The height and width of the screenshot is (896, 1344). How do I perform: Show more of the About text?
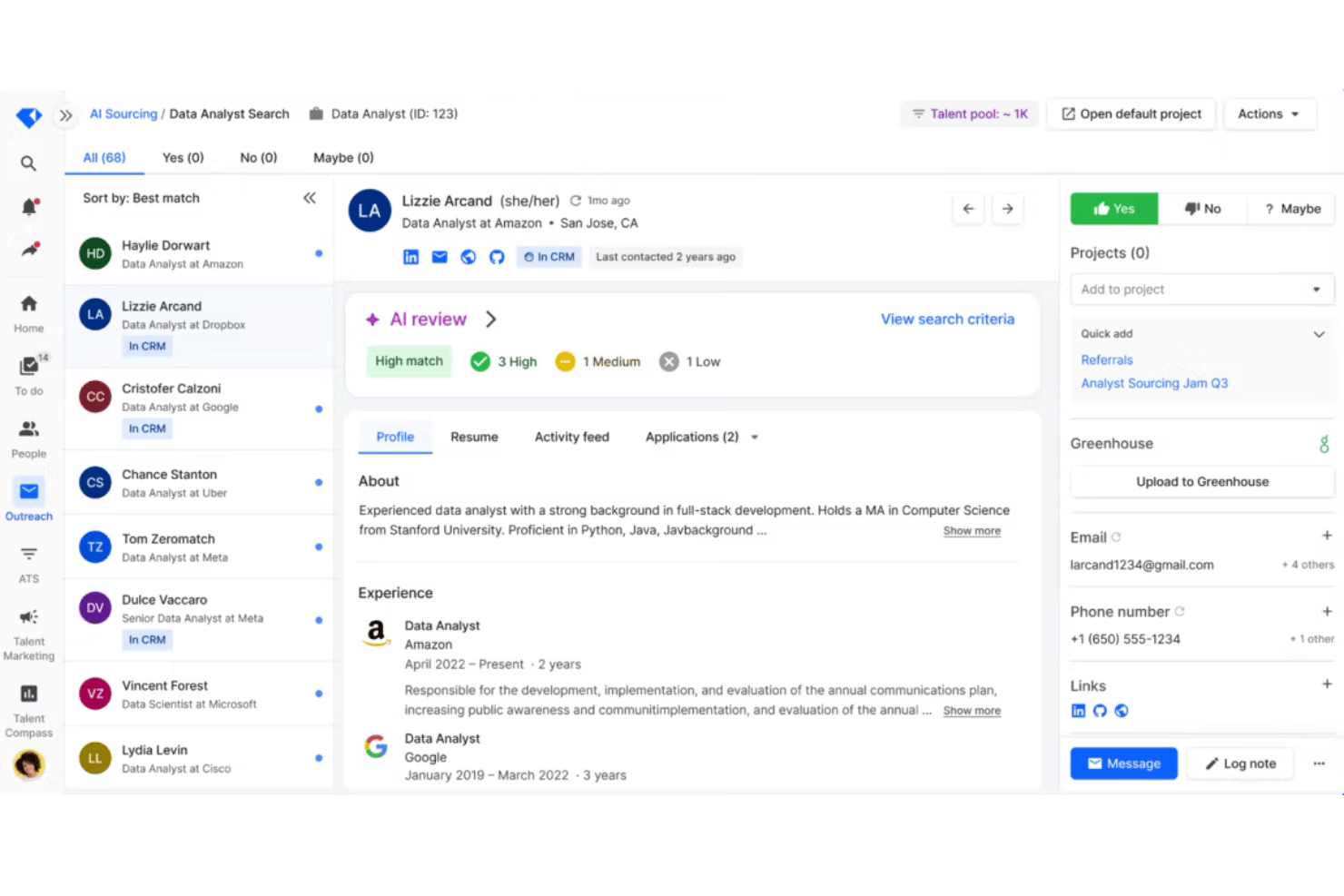(972, 531)
